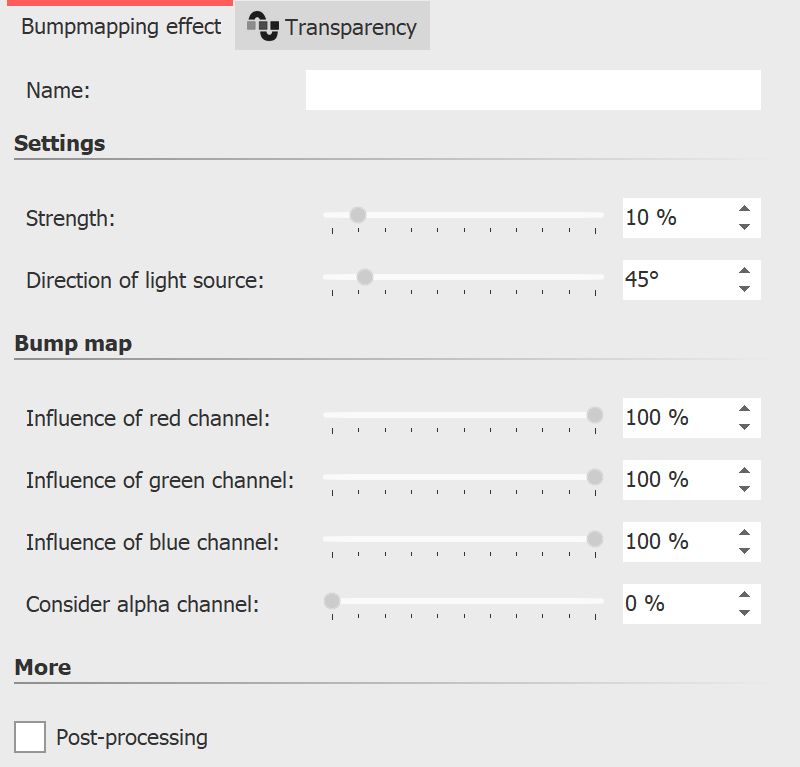Click the blue channel influence slider handle
Screen dimensions: 800x767
coord(595,538)
